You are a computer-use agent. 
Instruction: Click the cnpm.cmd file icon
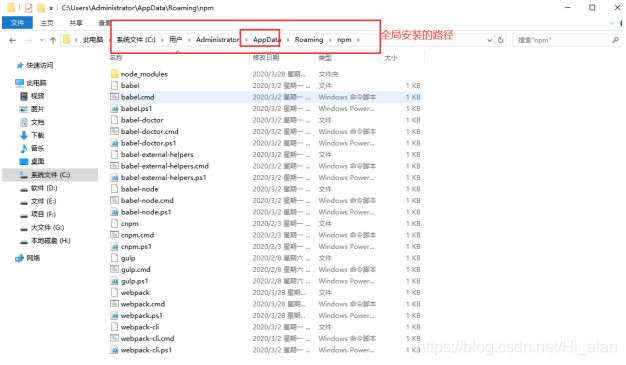click(114, 235)
